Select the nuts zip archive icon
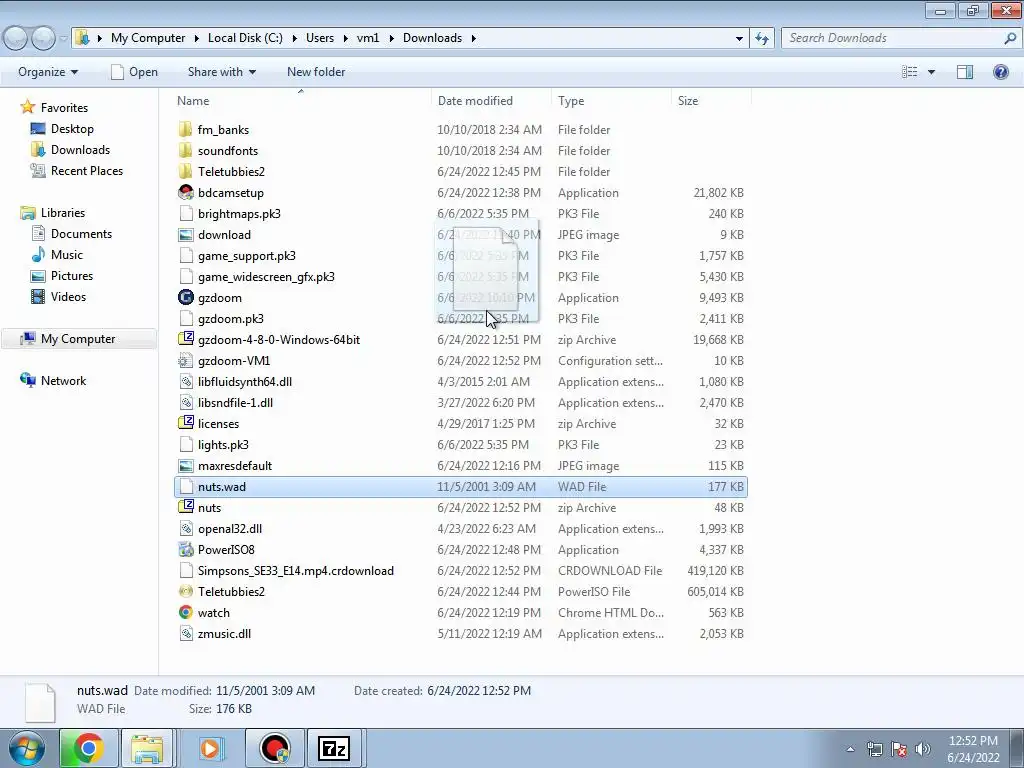 [x=185, y=507]
